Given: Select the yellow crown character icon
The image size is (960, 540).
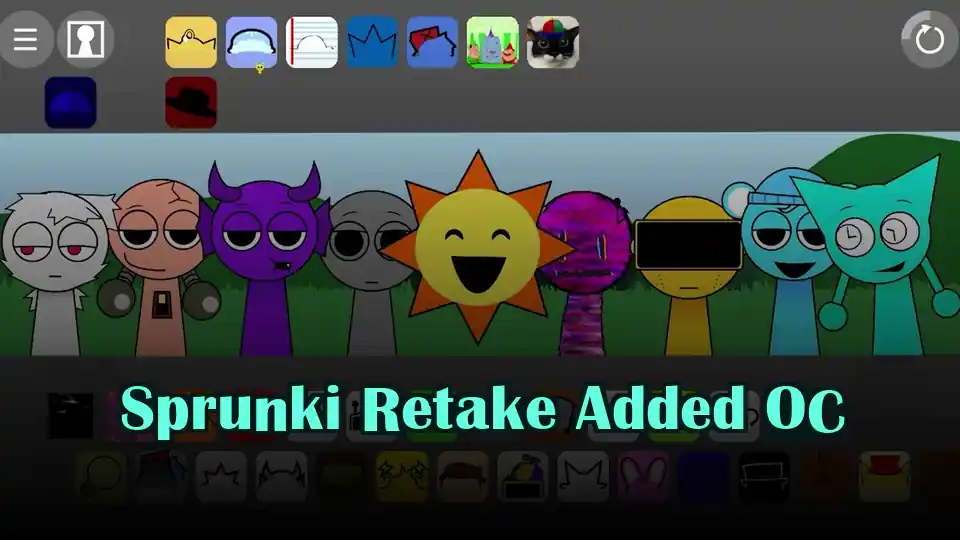Looking at the screenshot, I should coord(191,43).
